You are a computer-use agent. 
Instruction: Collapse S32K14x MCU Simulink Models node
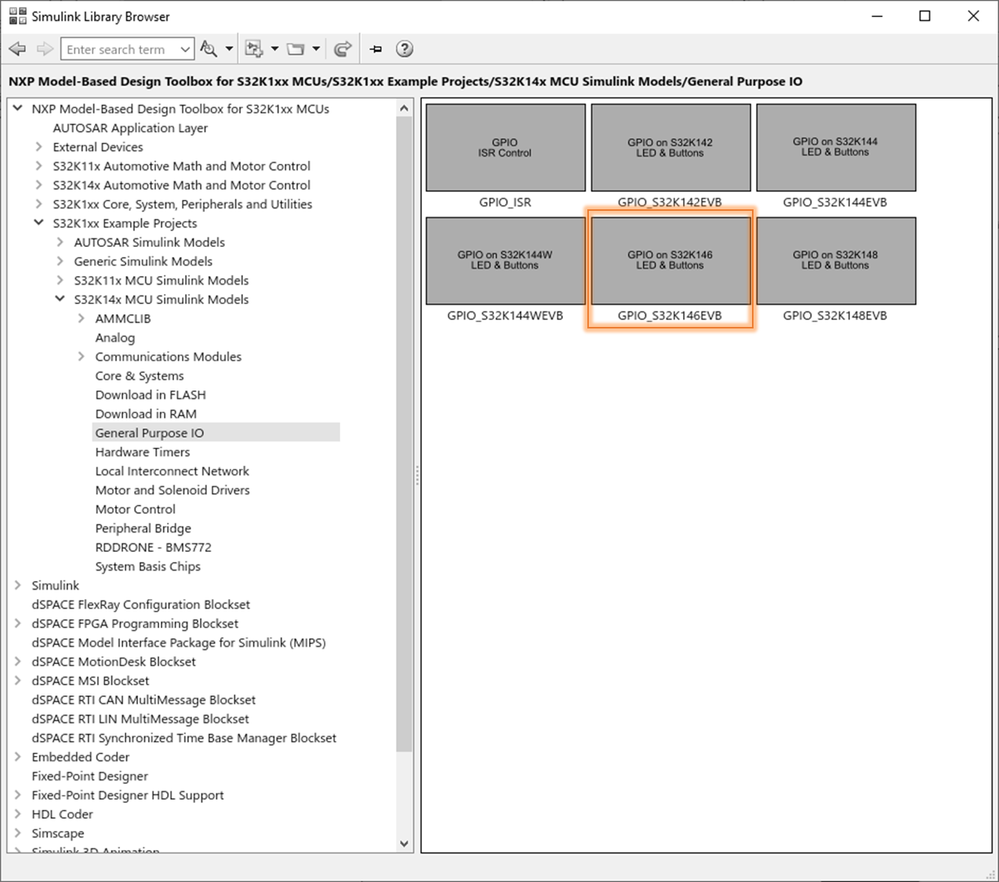point(60,299)
